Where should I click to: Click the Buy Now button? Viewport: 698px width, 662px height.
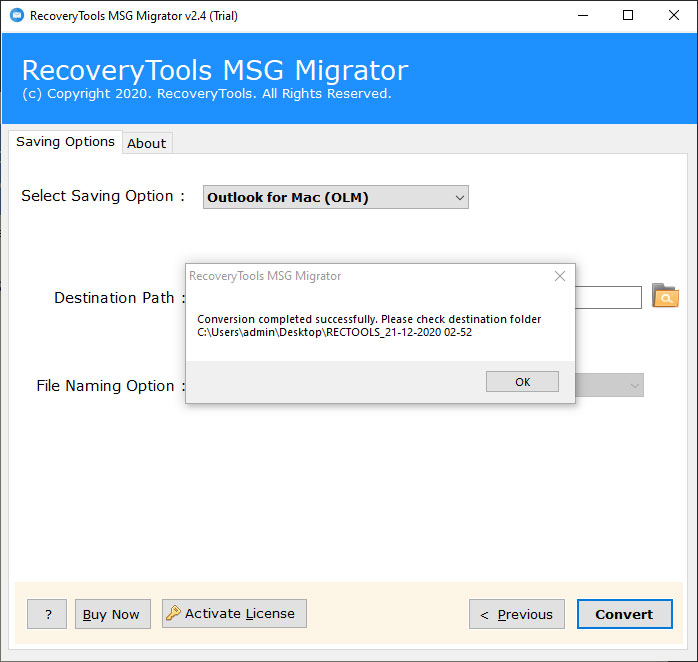[x=113, y=614]
